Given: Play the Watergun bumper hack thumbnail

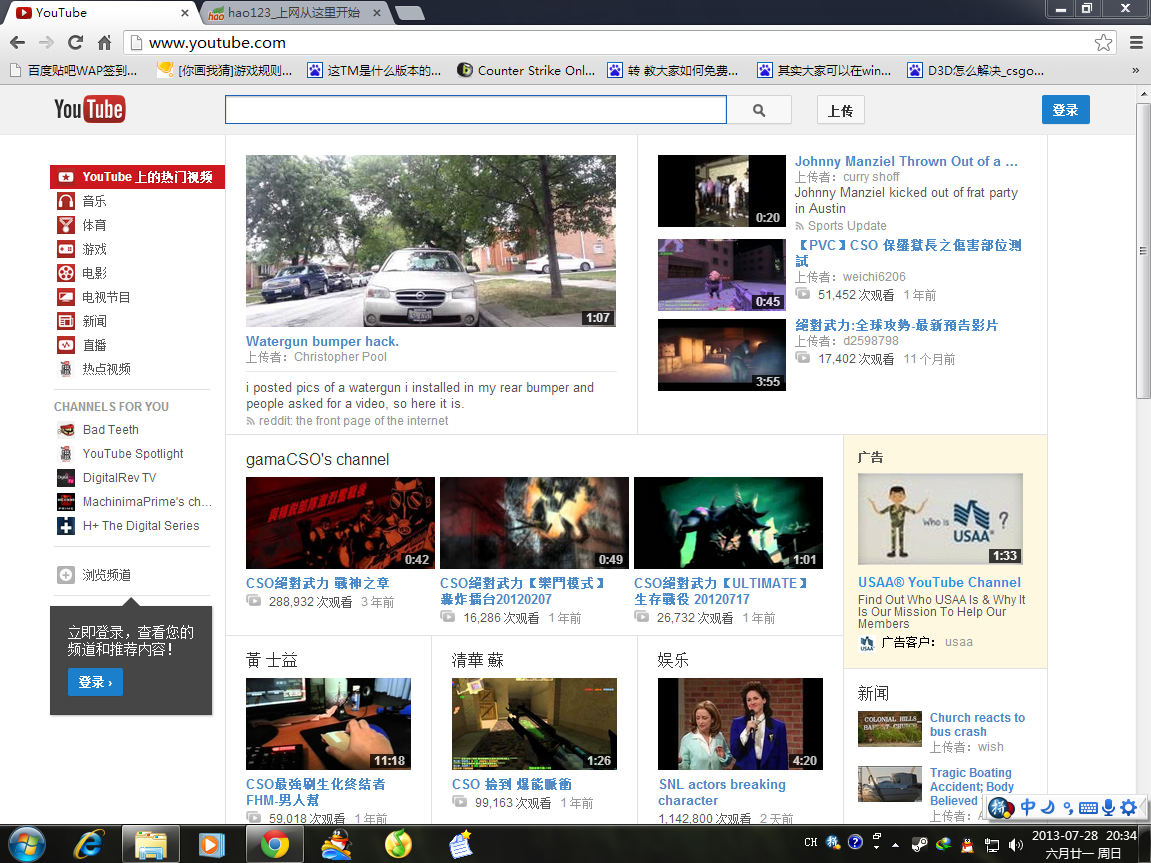Looking at the screenshot, I should [431, 241].
